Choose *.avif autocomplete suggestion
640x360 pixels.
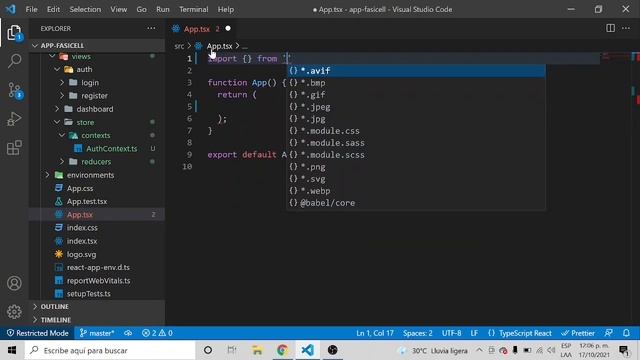pyautogui.click(x=416, y=71)
